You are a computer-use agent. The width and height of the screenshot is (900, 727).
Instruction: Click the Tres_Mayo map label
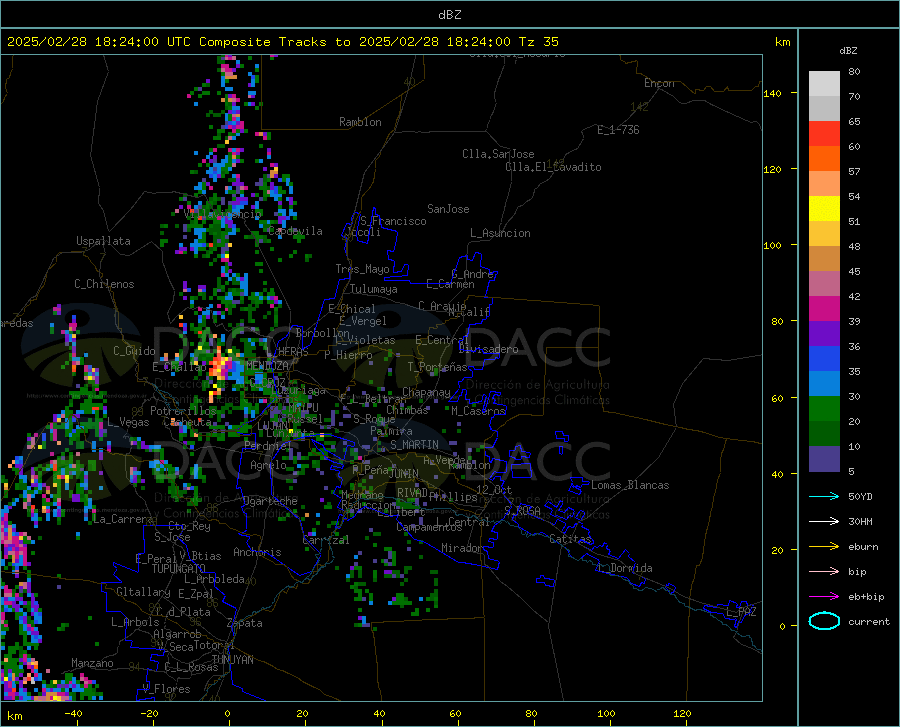[x=362, y=269]
